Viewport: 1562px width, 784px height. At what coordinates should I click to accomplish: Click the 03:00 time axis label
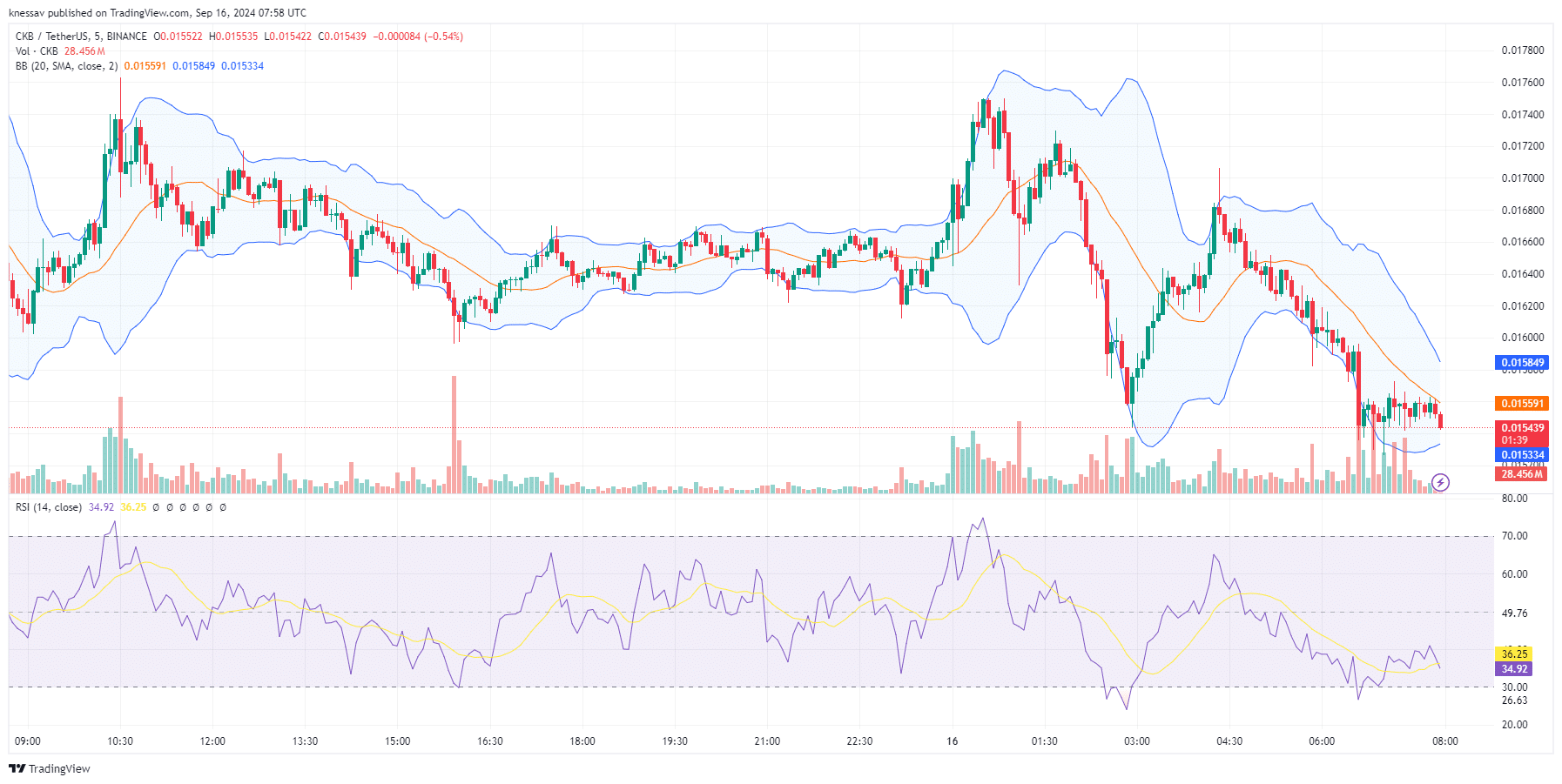(1137, 741)
